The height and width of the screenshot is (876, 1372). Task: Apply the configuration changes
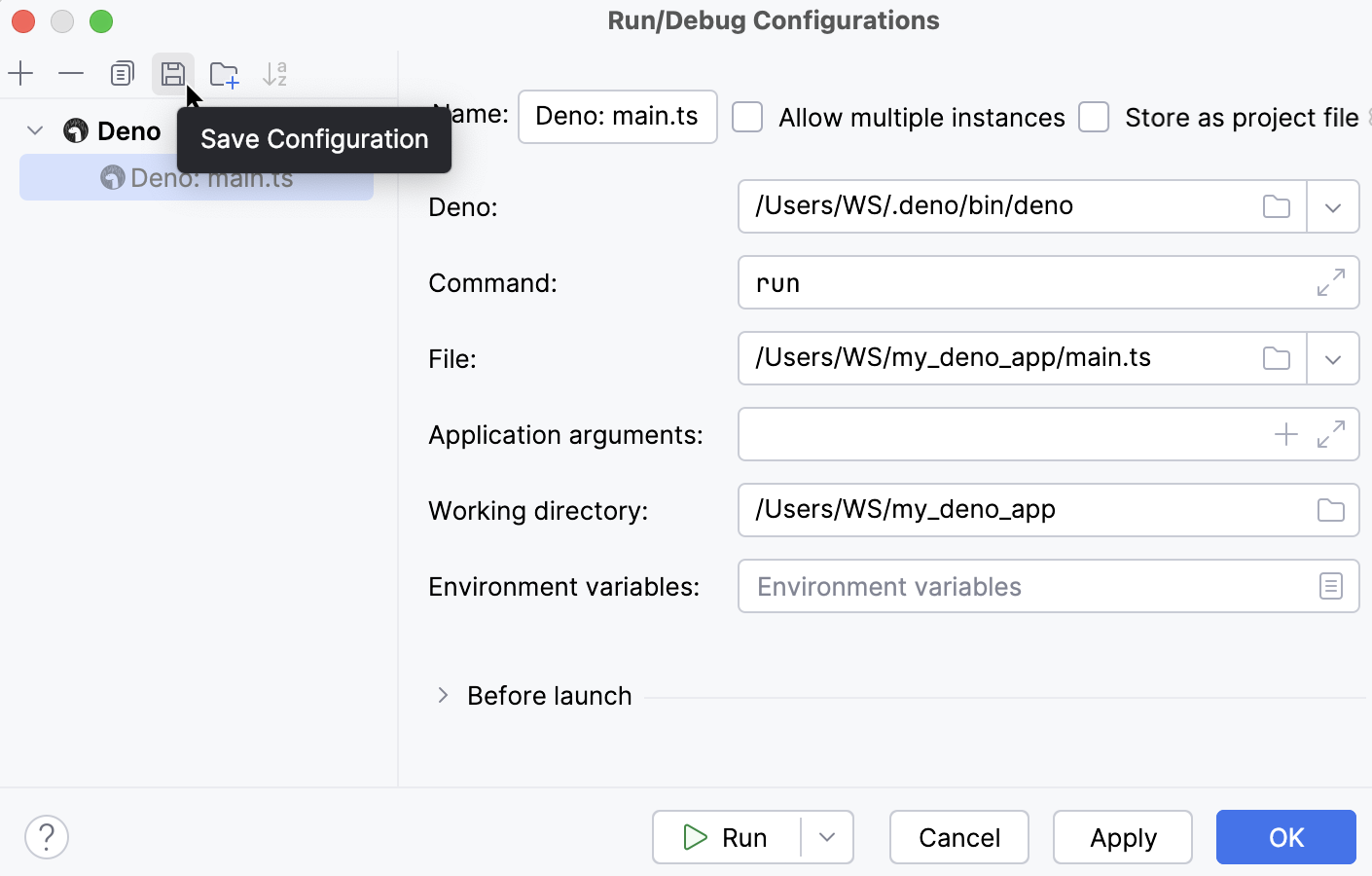1122,837
